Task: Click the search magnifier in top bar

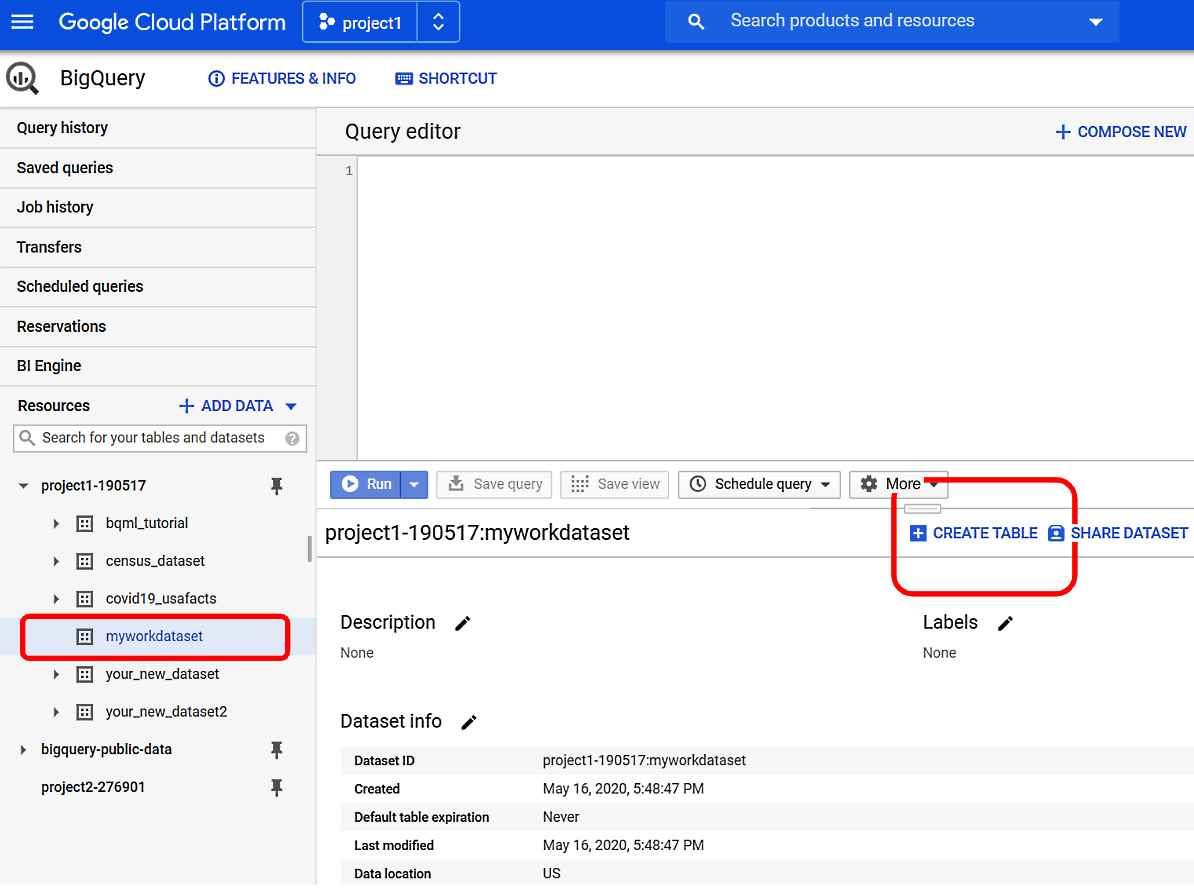Action: [x=695, y=21]
